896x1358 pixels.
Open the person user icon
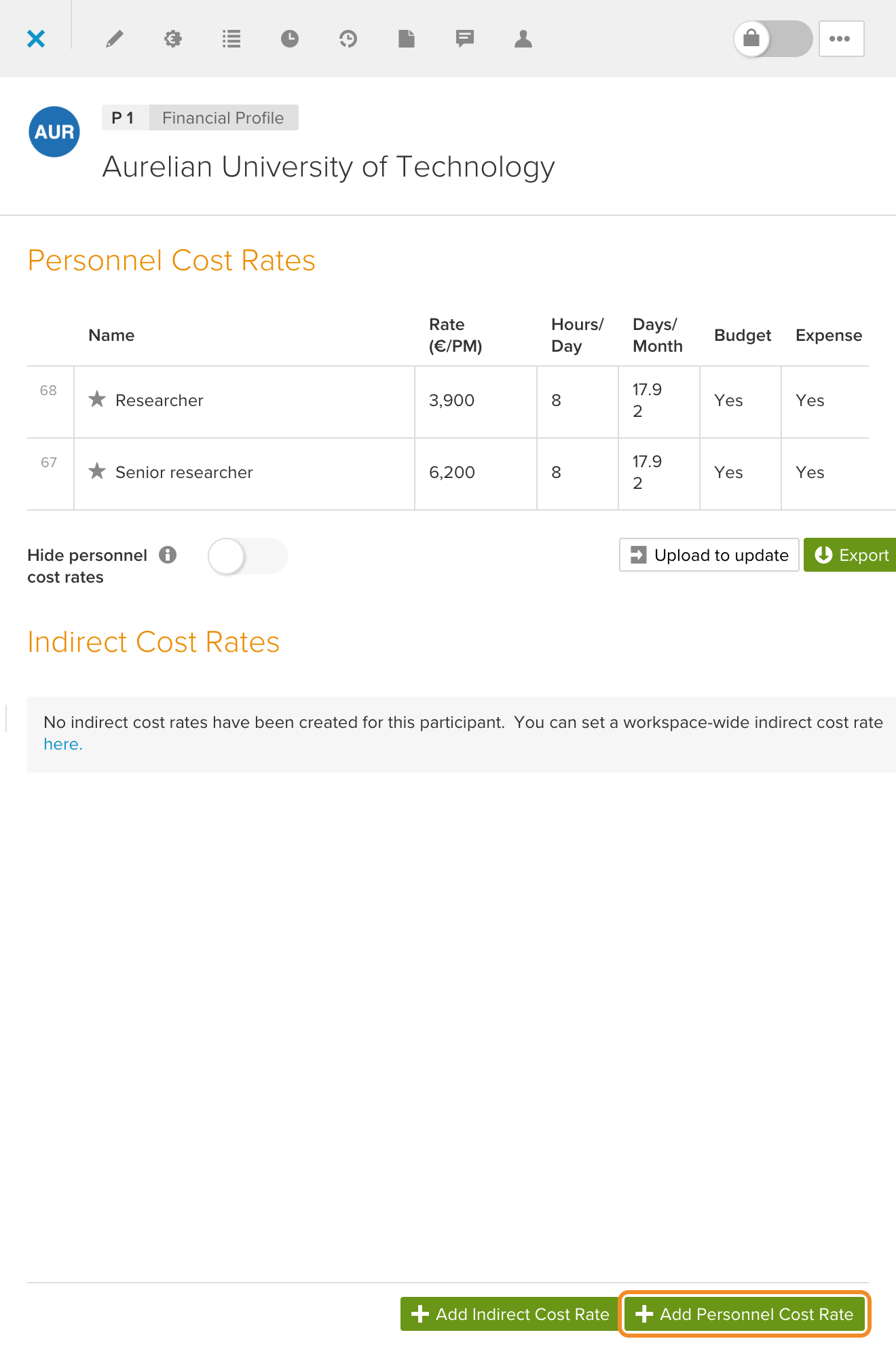tap(523, 39)
